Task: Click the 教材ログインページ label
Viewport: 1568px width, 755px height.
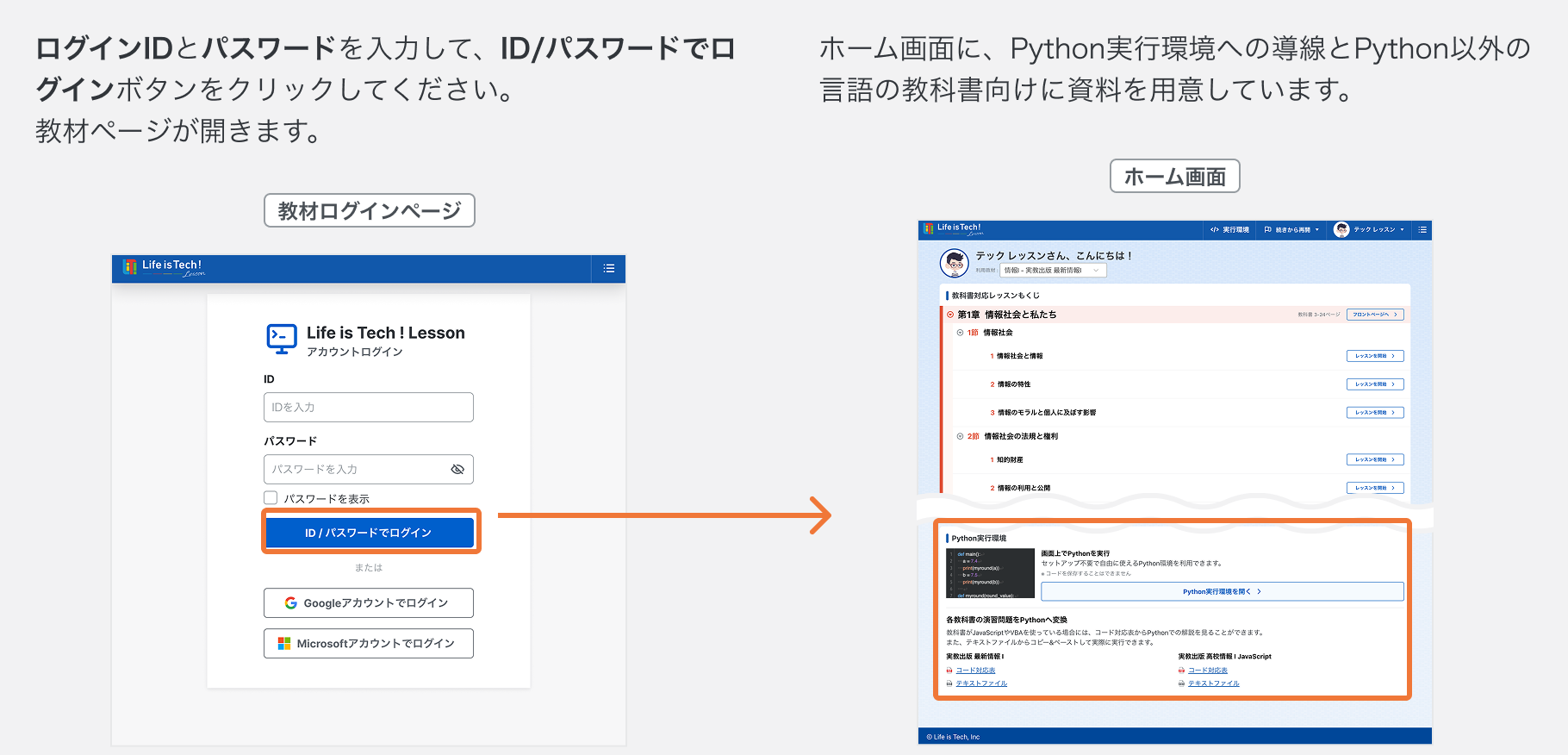Action: [370, 210]
